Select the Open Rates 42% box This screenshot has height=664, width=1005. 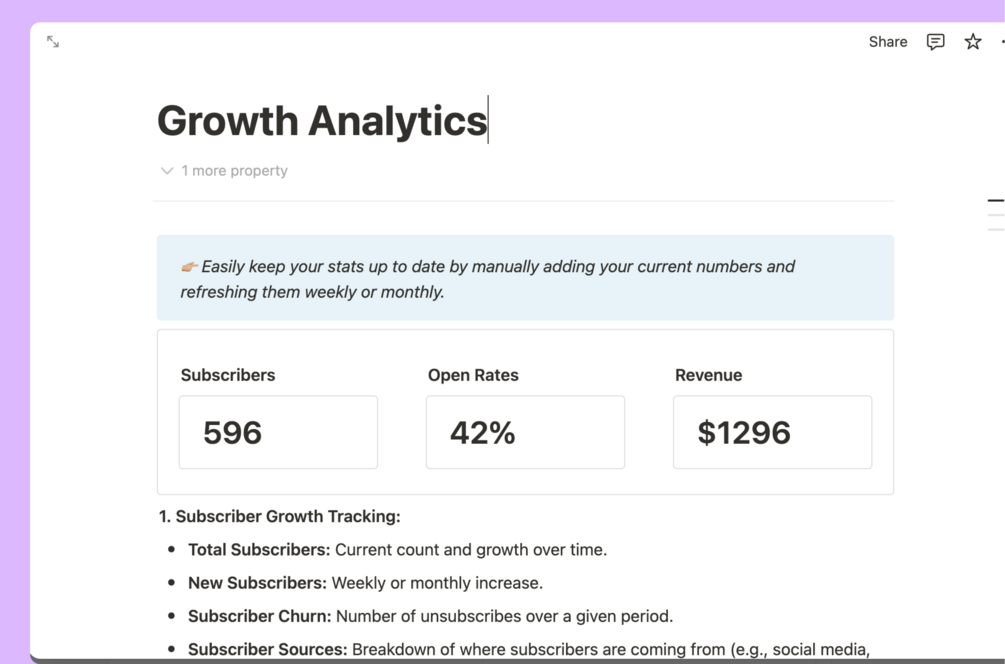point(525,432)
